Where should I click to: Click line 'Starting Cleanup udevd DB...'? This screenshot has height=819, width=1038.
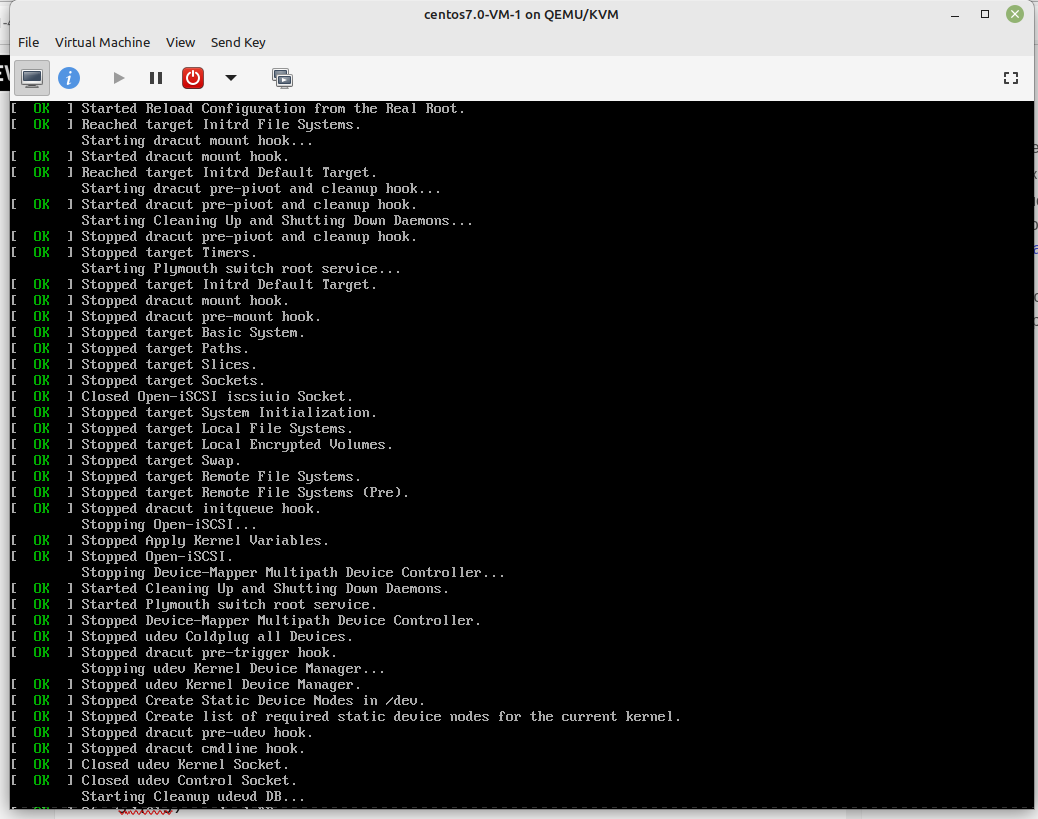point(193,796)
